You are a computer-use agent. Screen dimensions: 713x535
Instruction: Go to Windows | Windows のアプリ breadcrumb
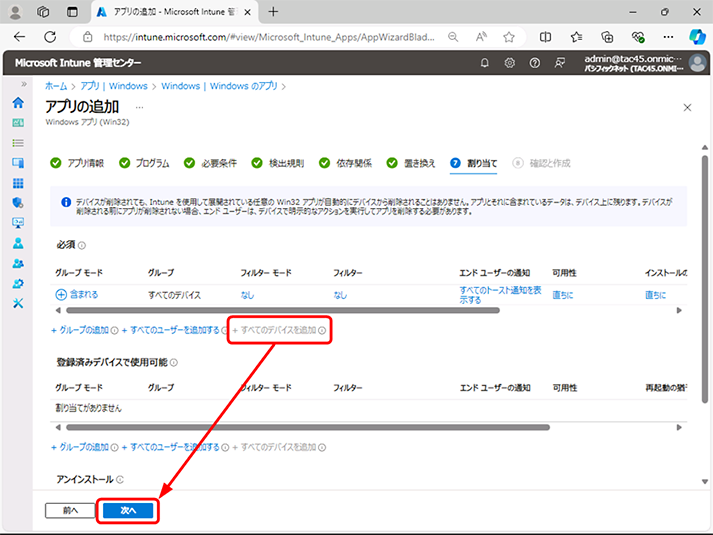coord(219,86)
